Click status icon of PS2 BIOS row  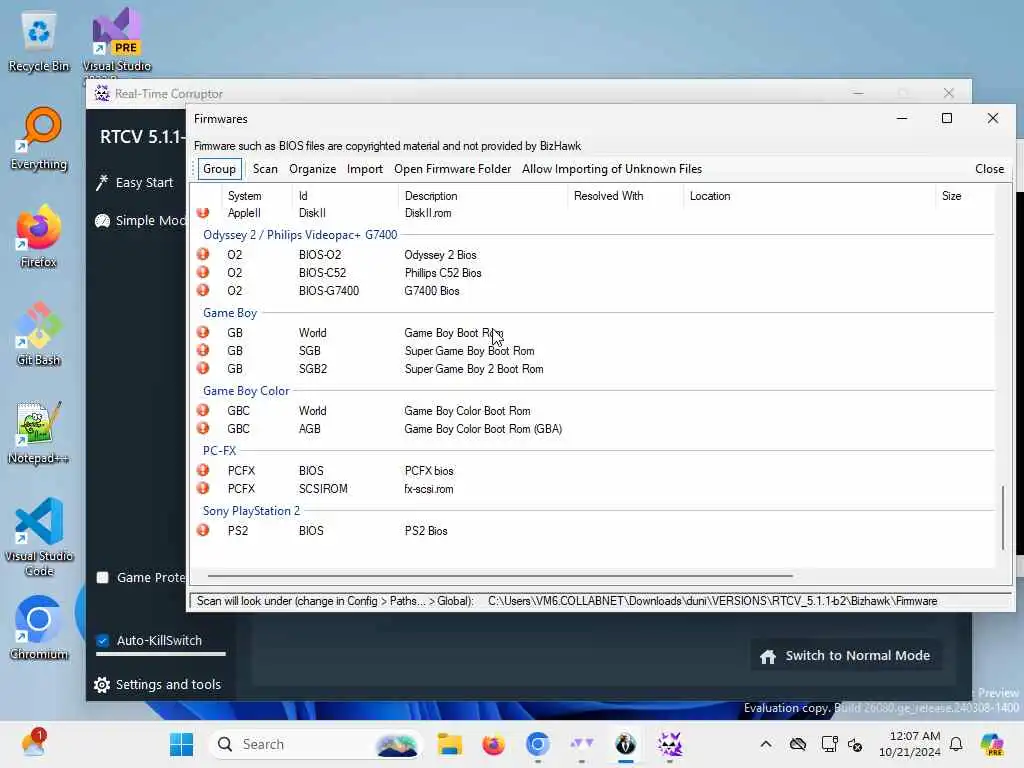pos(203,530)
